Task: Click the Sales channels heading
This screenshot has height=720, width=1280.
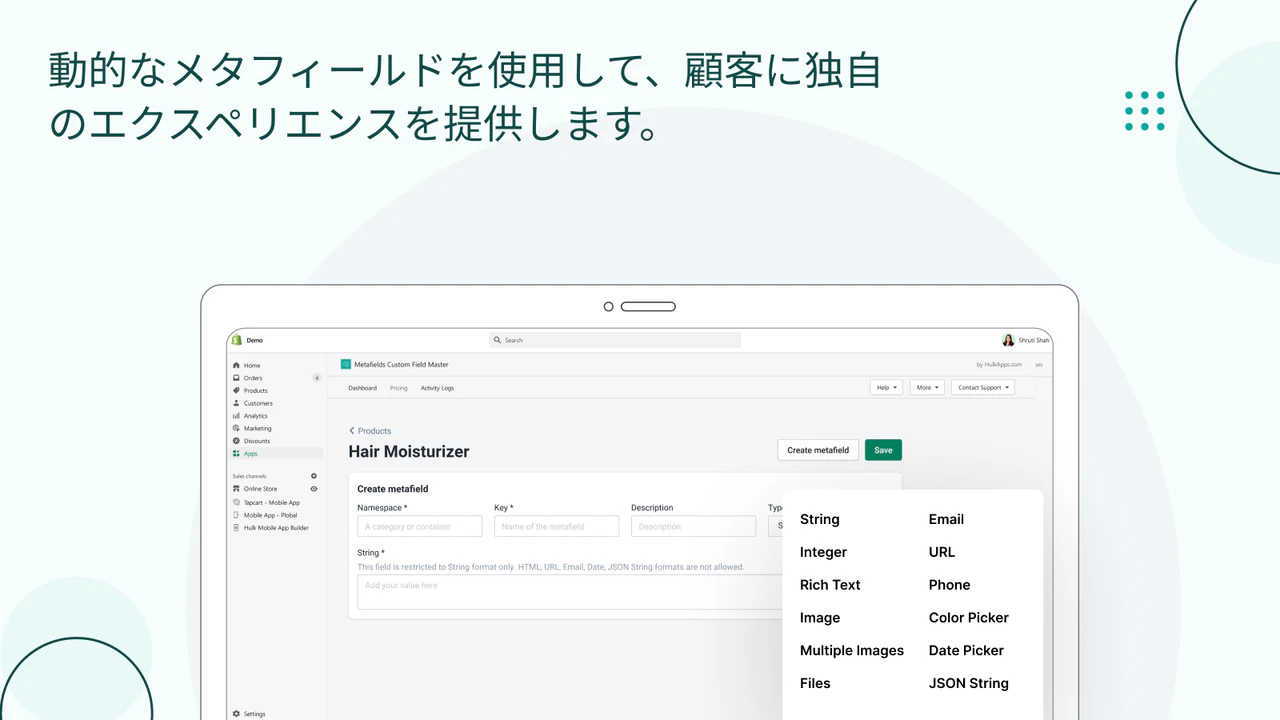Action: pos(249,476)
